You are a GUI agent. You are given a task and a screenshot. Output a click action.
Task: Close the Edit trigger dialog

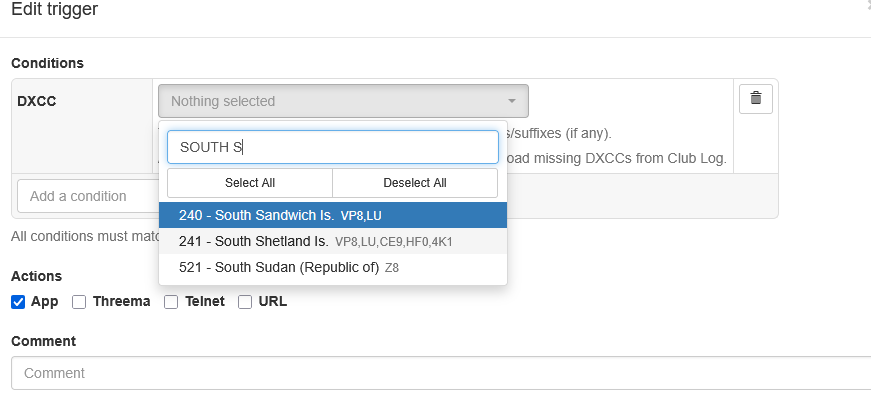pyautogui.click(x=867, y=5)
